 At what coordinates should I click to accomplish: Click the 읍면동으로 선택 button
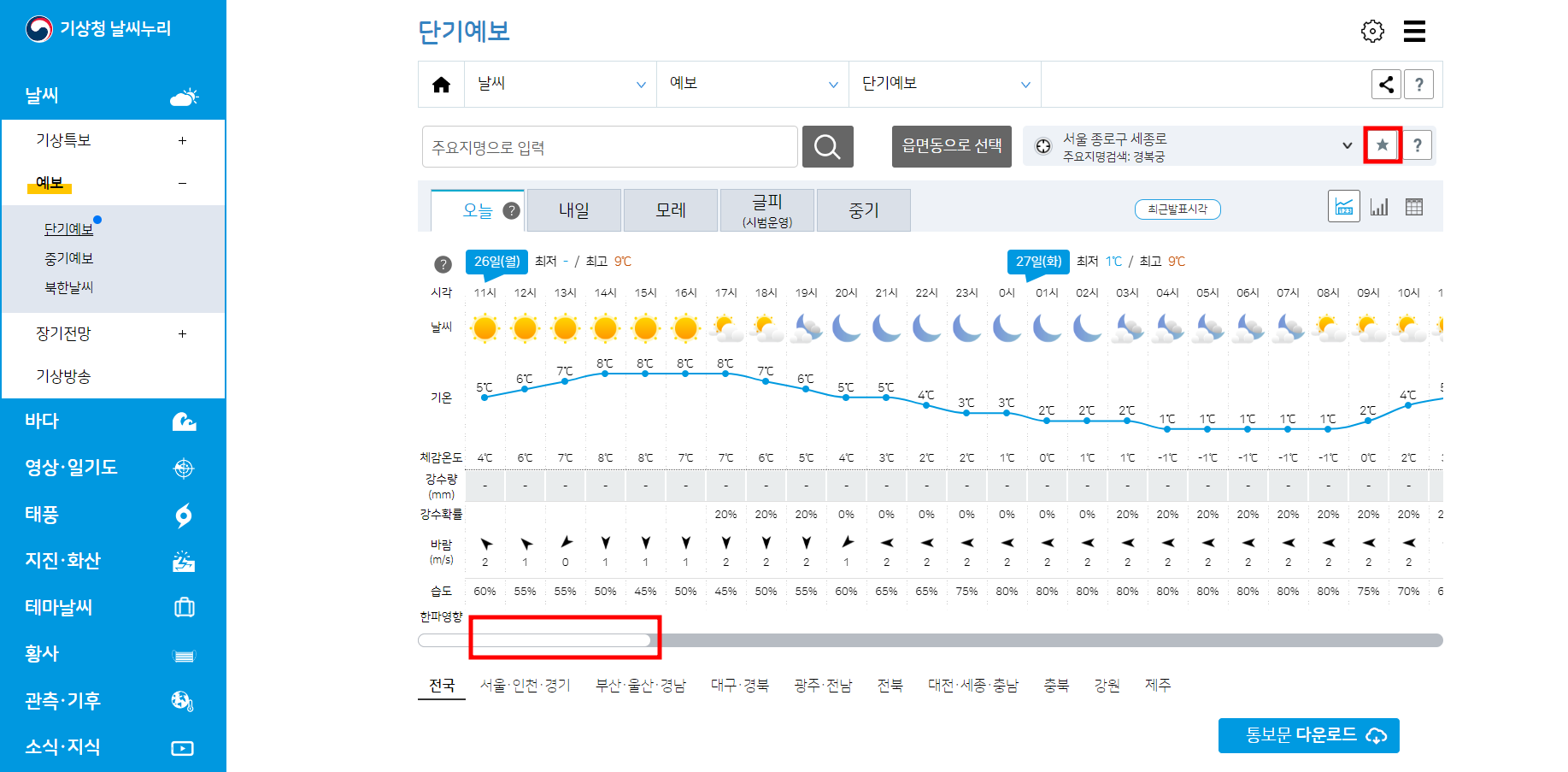click(951, 146)
